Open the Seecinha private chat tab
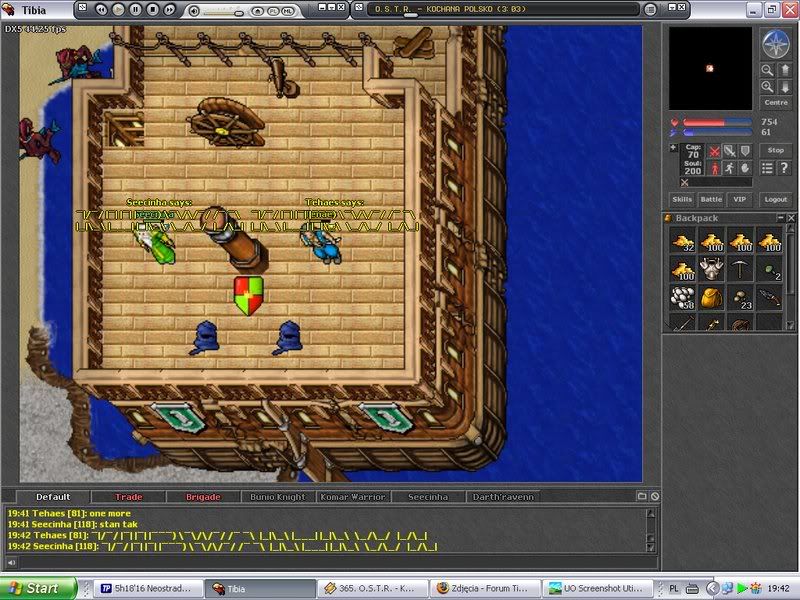The height and width of the screenshot is (600, 800). [x=428, y=497]
